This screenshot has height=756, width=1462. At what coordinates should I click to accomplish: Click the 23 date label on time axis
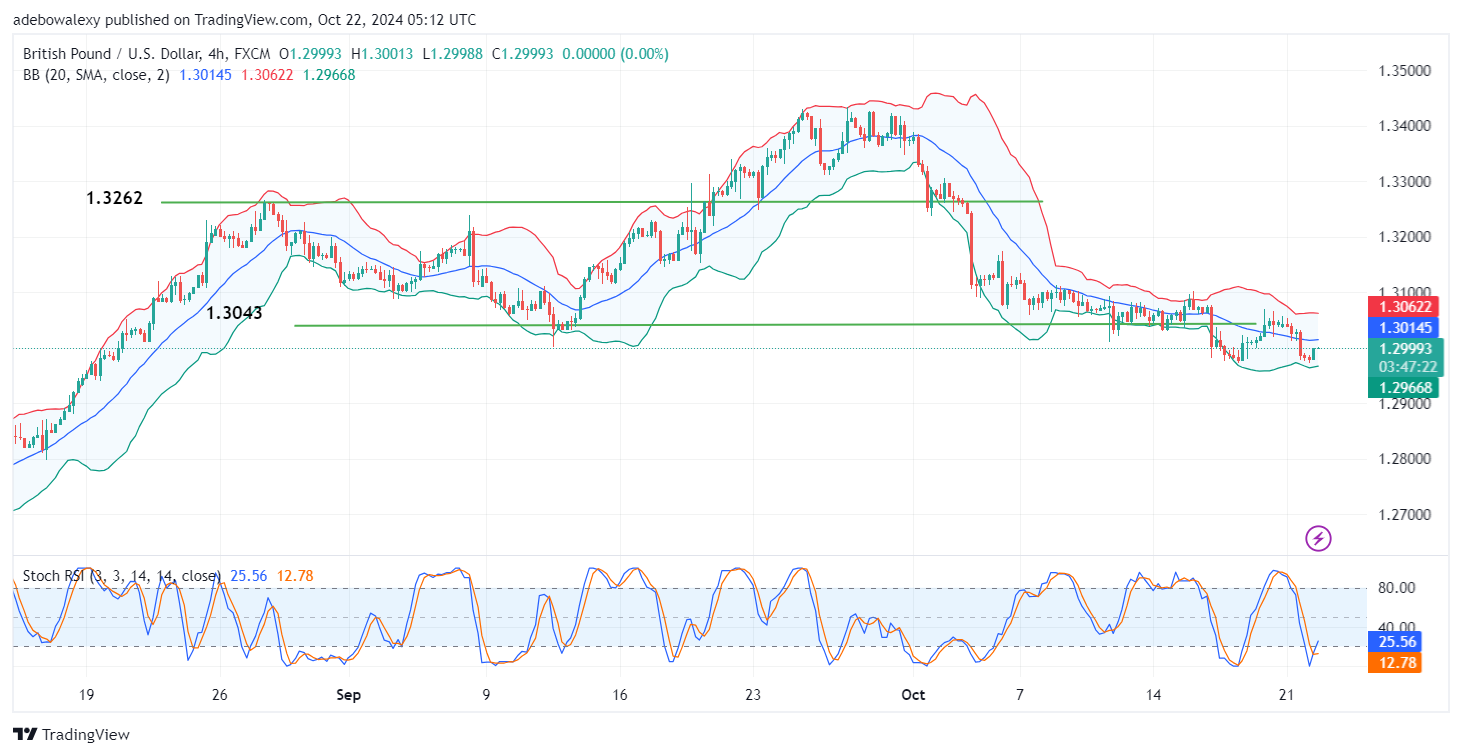tap(753, 695)
